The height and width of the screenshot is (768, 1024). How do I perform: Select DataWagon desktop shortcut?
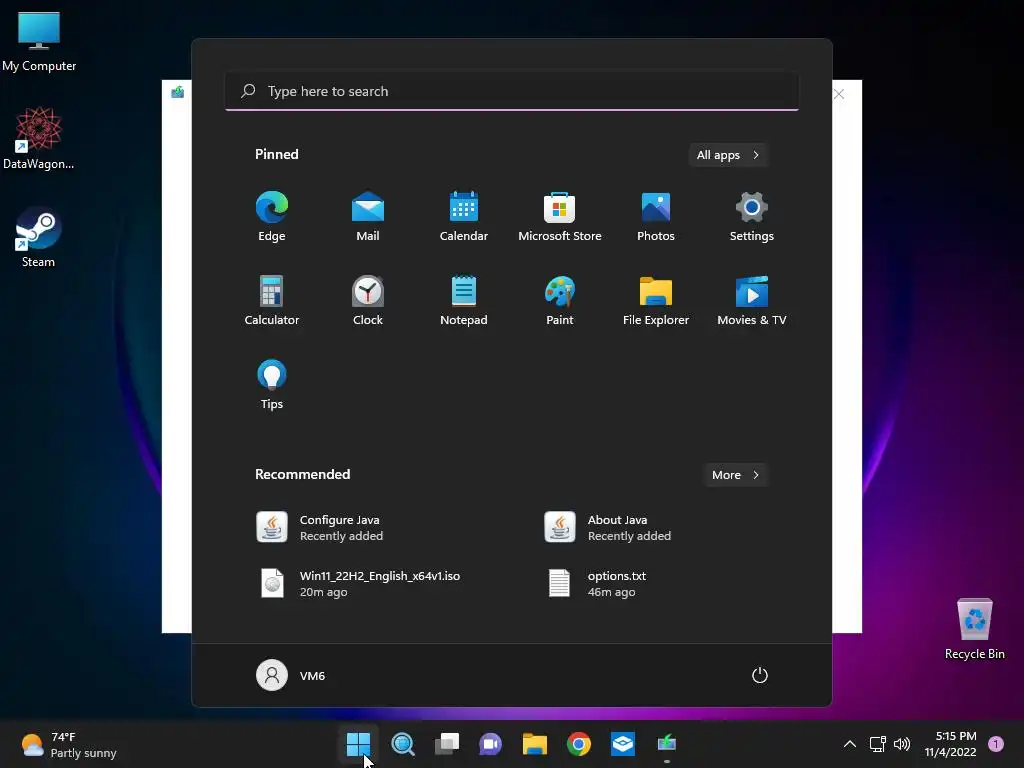39,138
